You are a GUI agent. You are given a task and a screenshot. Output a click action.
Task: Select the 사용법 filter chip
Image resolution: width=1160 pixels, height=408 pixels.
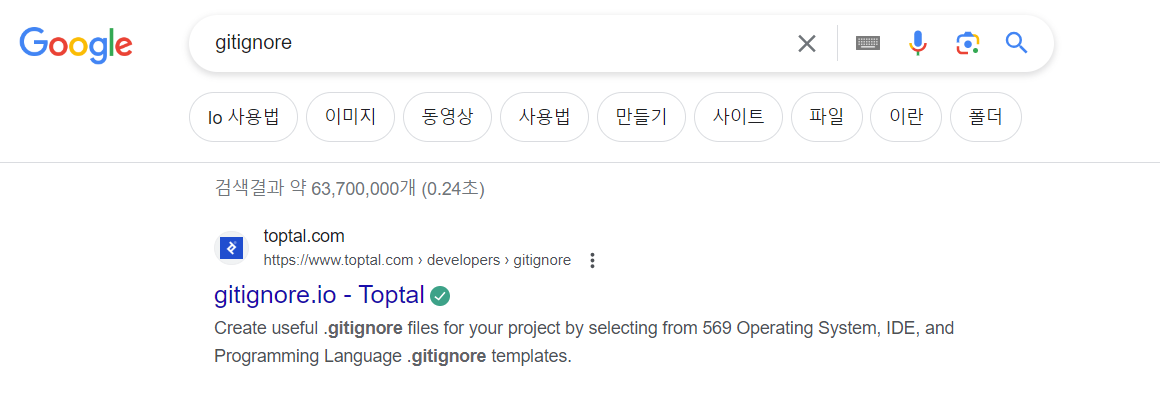544,117
